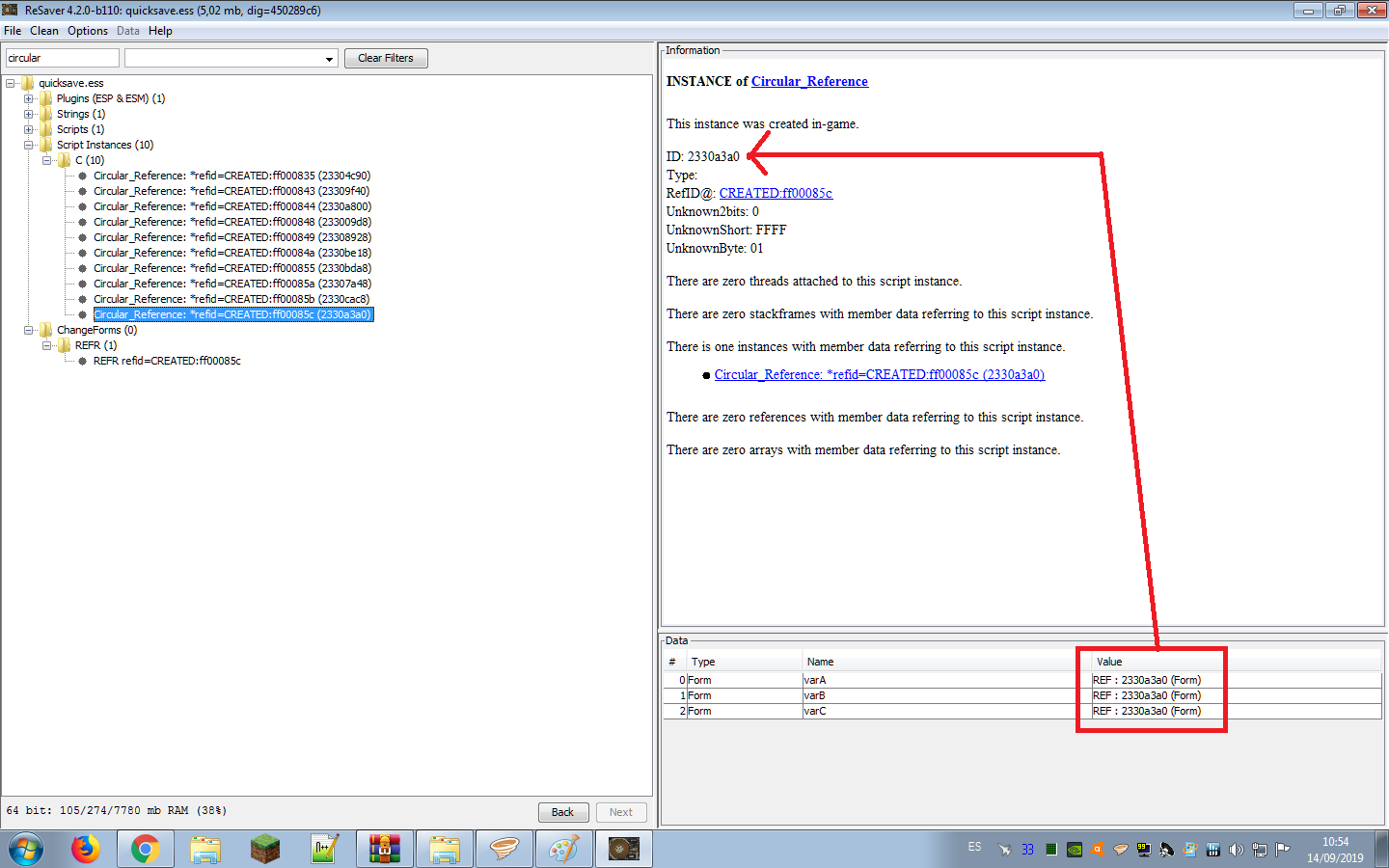1389x868 pixels.
Task: Sort data table by Type column
Action: point(745,662)
